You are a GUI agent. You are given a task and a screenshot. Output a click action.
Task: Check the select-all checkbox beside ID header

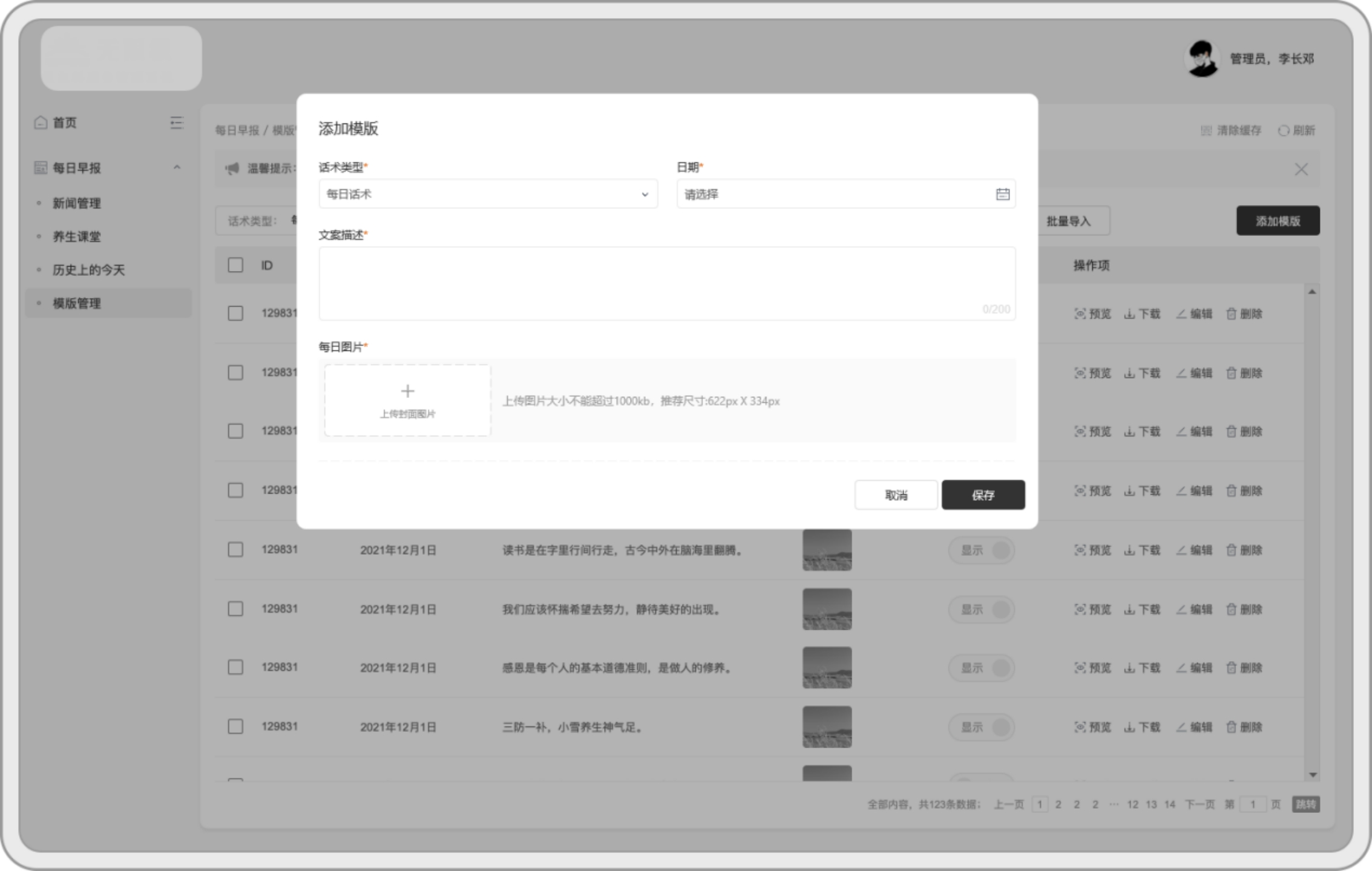(x=235, y=265)
